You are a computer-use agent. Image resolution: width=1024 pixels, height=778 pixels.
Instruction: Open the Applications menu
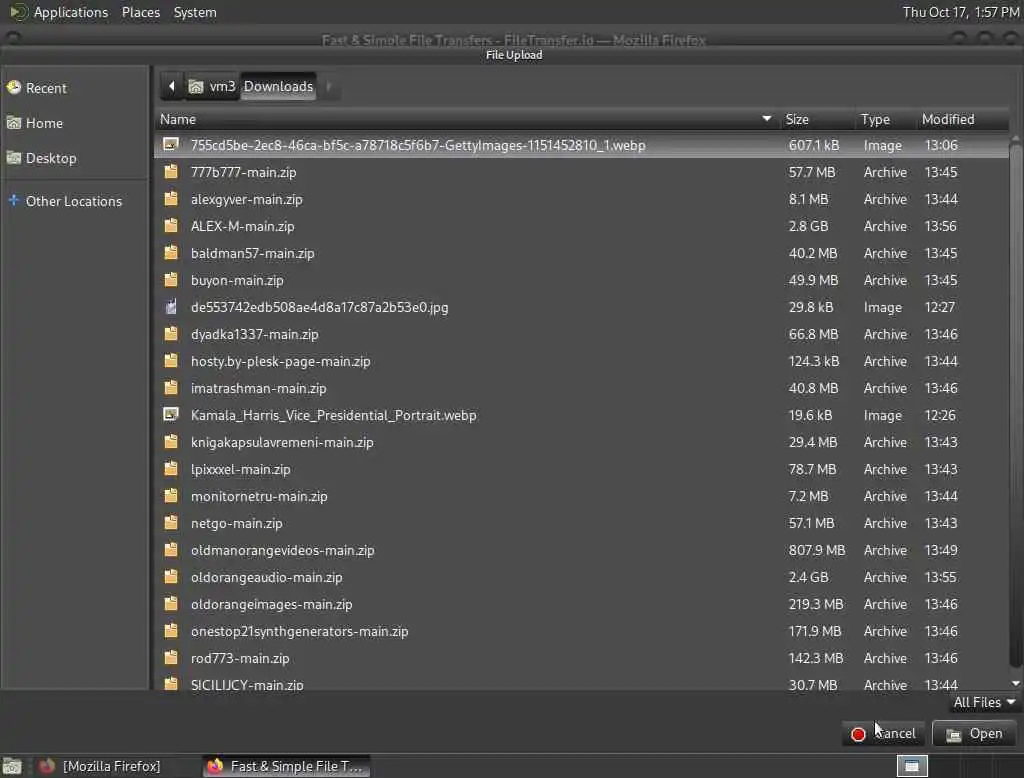coord(71,12)
